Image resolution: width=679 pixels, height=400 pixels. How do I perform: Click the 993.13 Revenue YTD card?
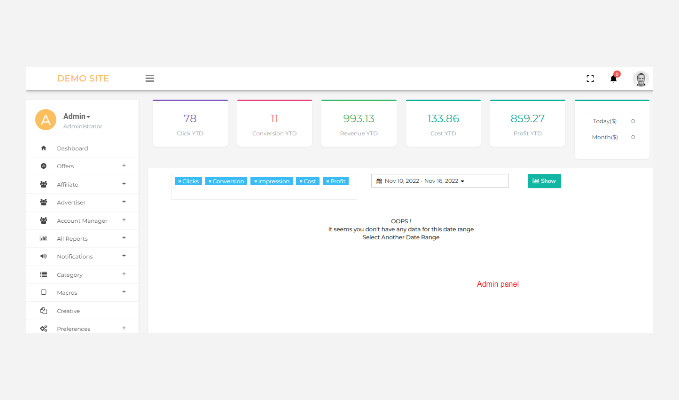pos(359,123)
